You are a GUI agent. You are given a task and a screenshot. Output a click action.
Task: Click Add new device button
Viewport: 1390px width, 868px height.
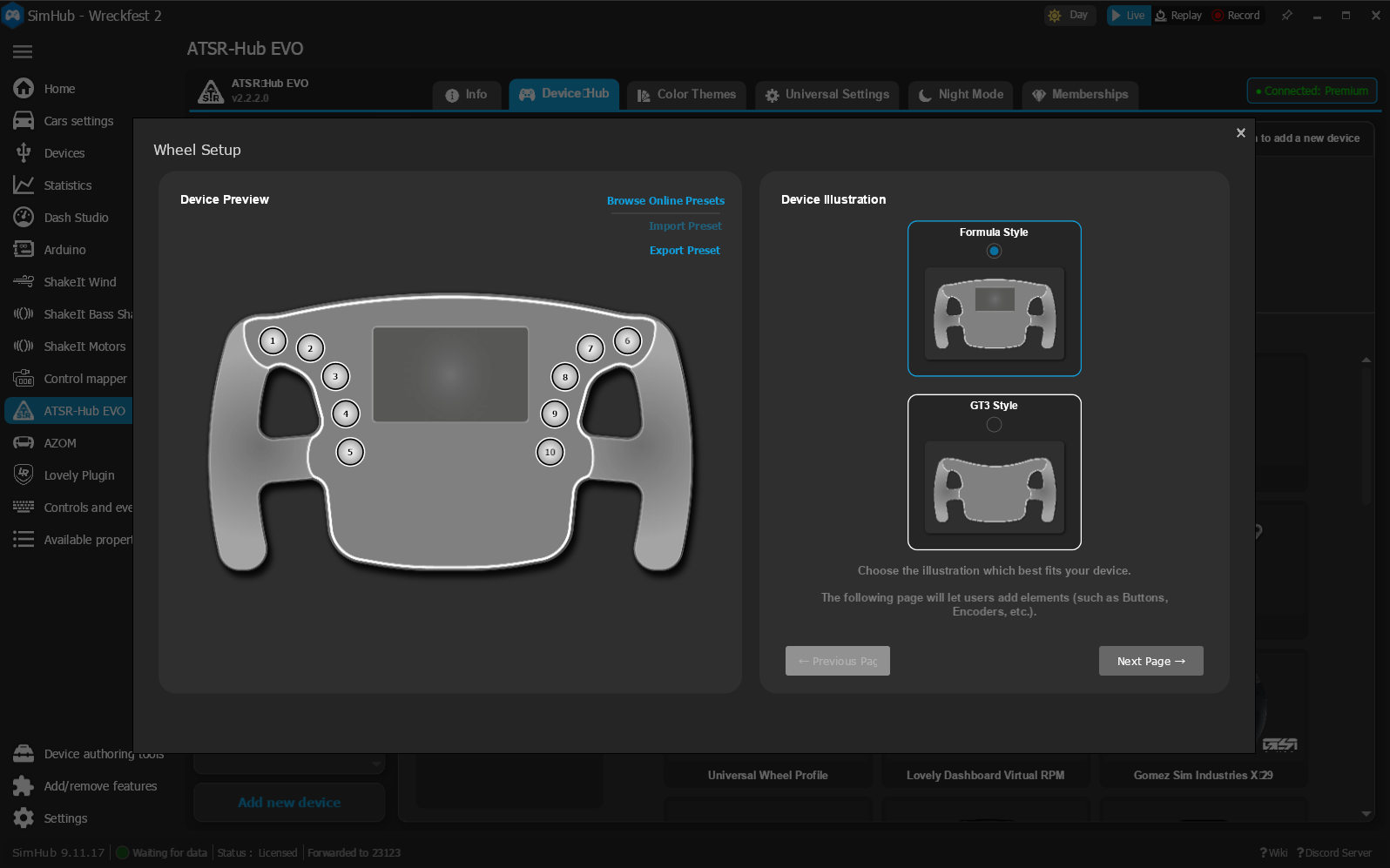tap(289, 803)
